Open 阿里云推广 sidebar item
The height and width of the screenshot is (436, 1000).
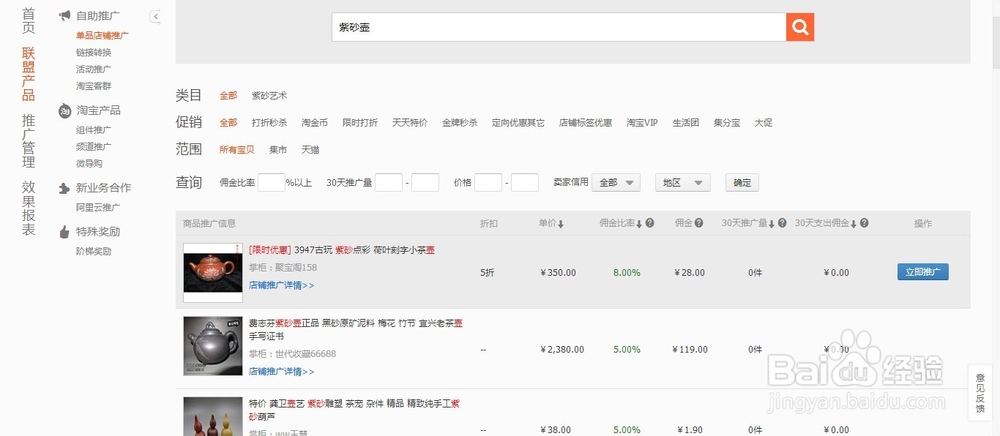pos(98,207)
